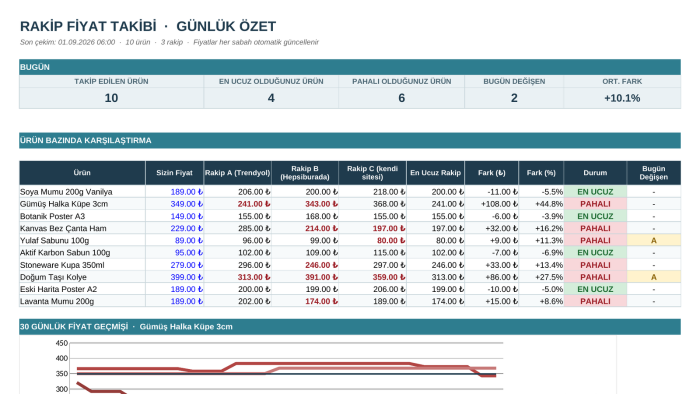
Task: Select the PAHALI OLDUĞUNUZ ÜRÜN value 6
Action: click(401, 98)
